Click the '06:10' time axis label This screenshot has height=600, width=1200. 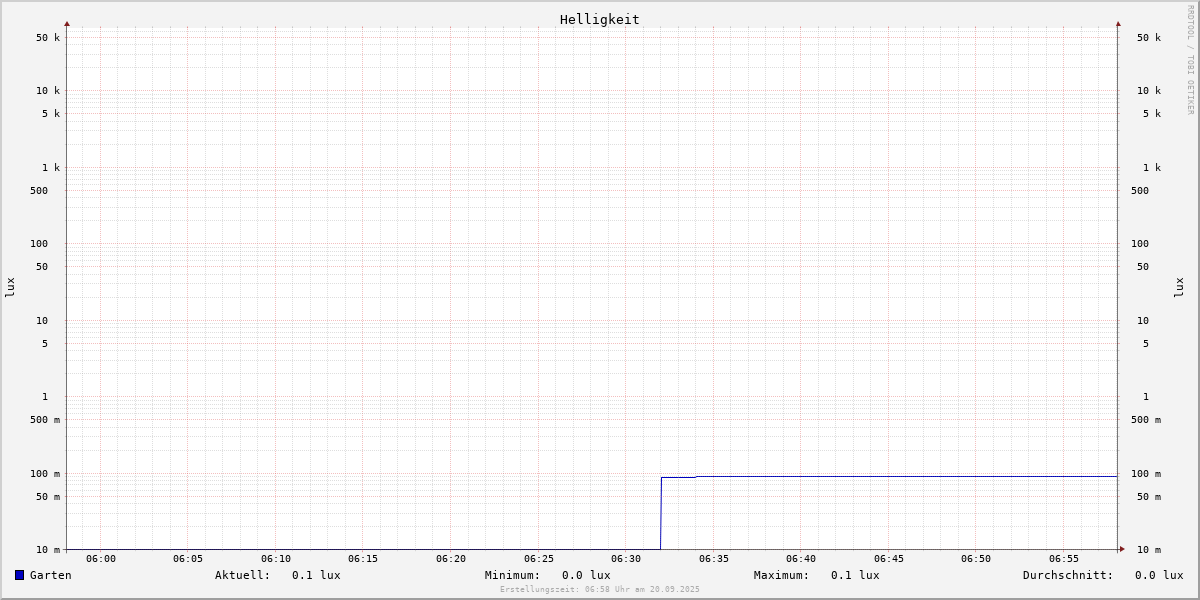coord(276,559)
